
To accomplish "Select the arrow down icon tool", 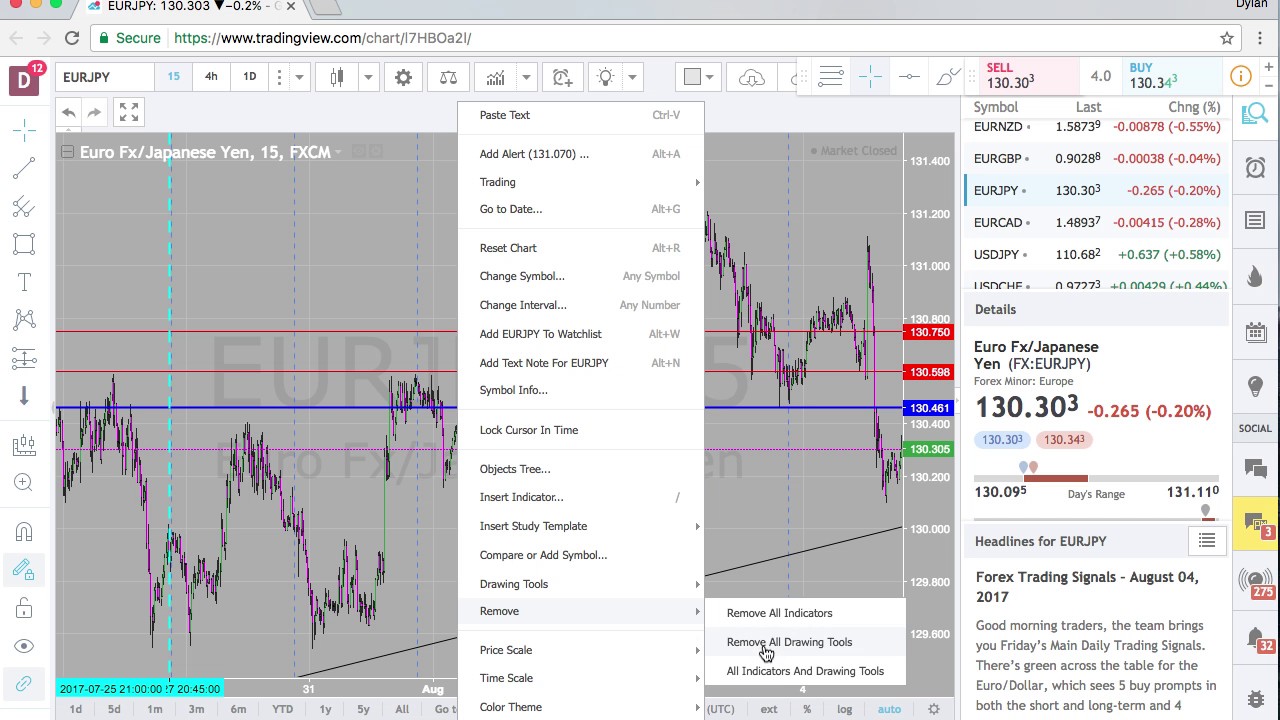I will (x=24, y=396).
